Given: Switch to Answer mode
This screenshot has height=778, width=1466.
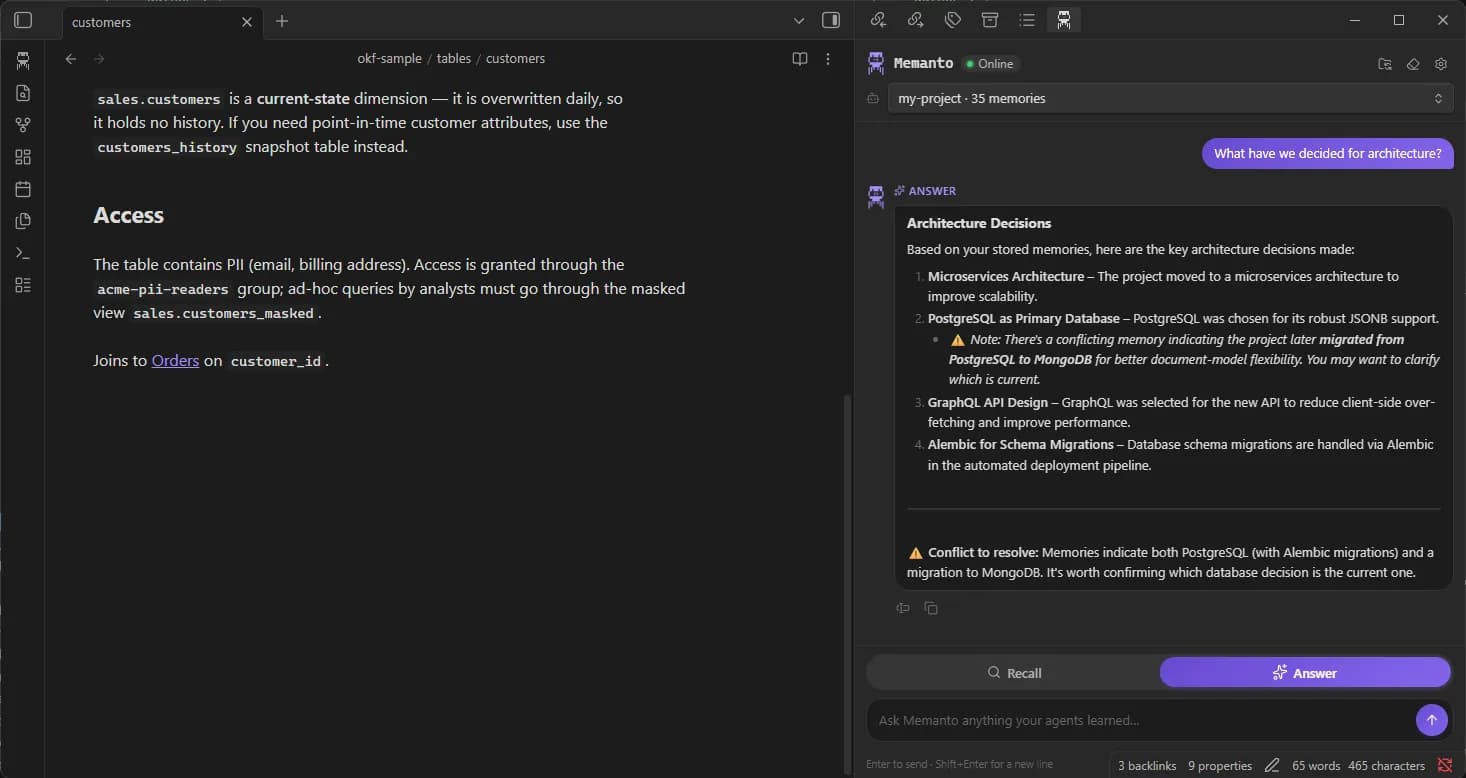Looking at the screenshot, I should coord(1305,673).
